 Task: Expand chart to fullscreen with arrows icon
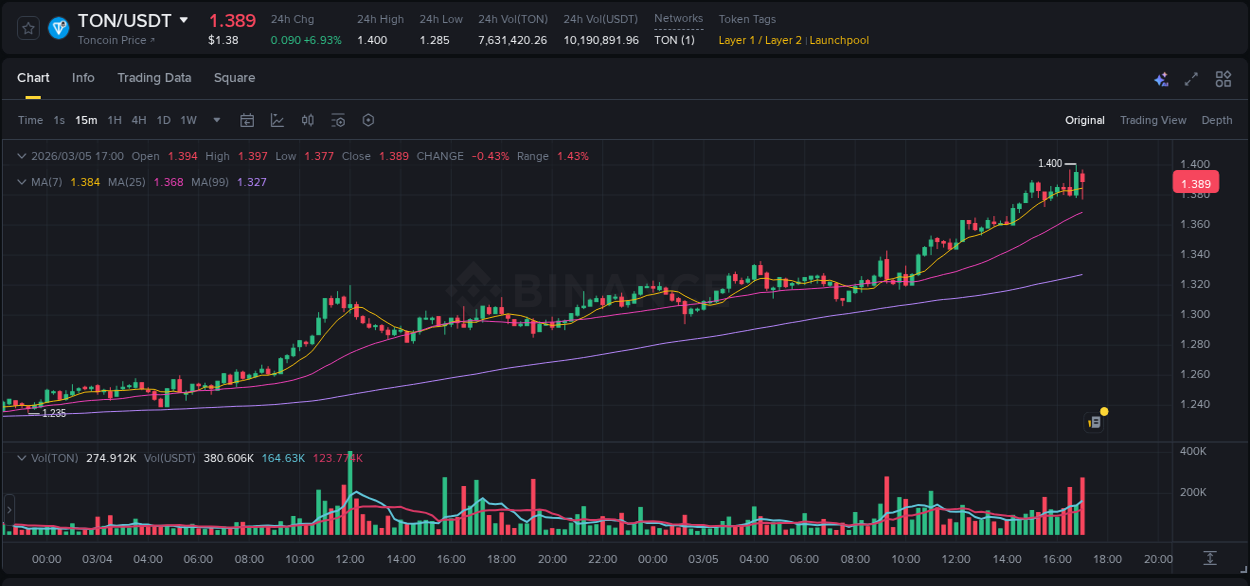pos(1191,78)
